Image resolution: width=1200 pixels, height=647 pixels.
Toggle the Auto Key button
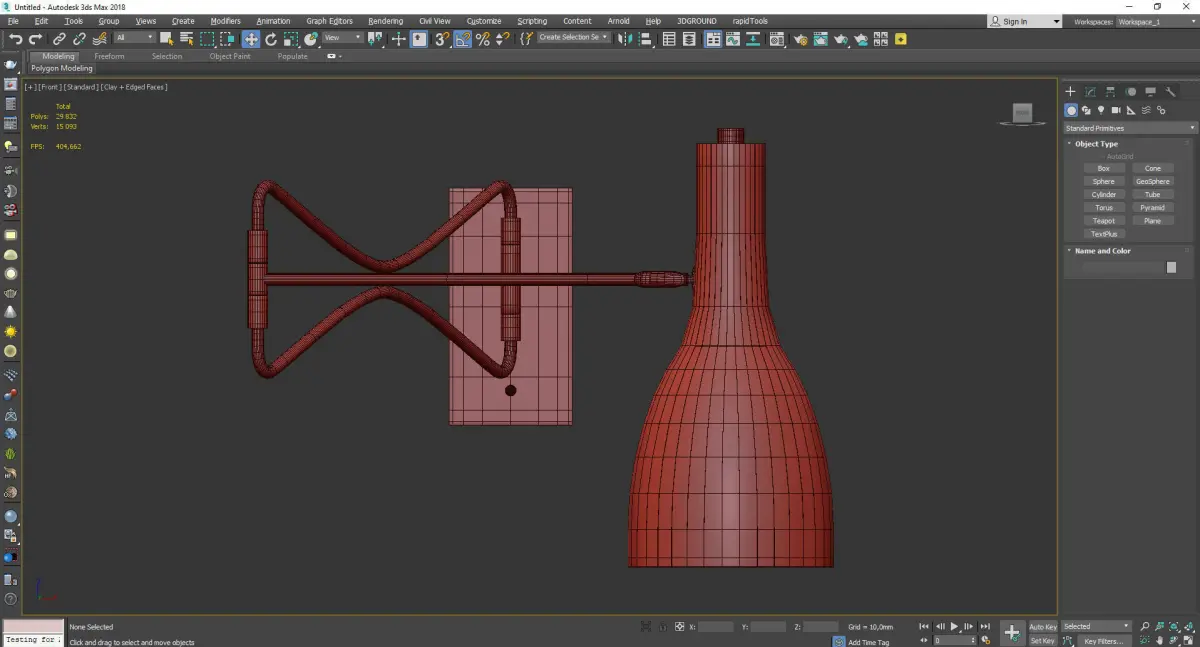(x=1043, y=626)
